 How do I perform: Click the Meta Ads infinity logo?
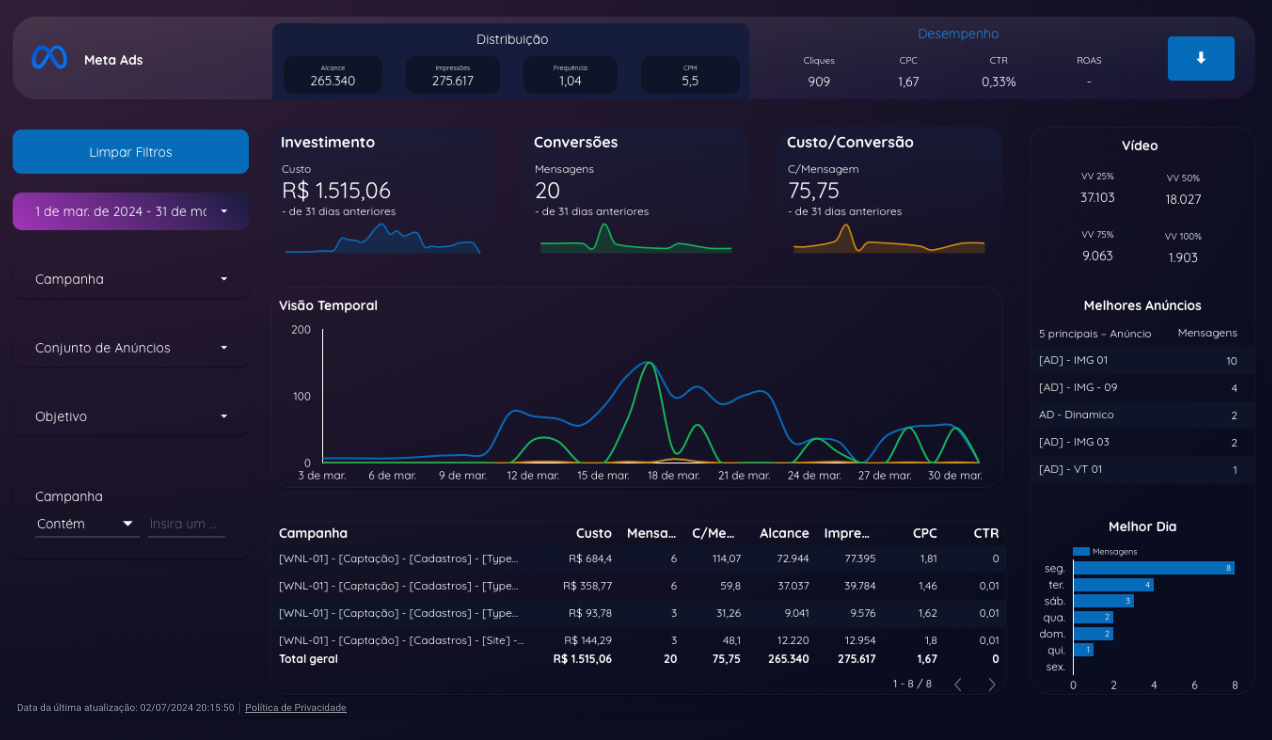(49, 58)
